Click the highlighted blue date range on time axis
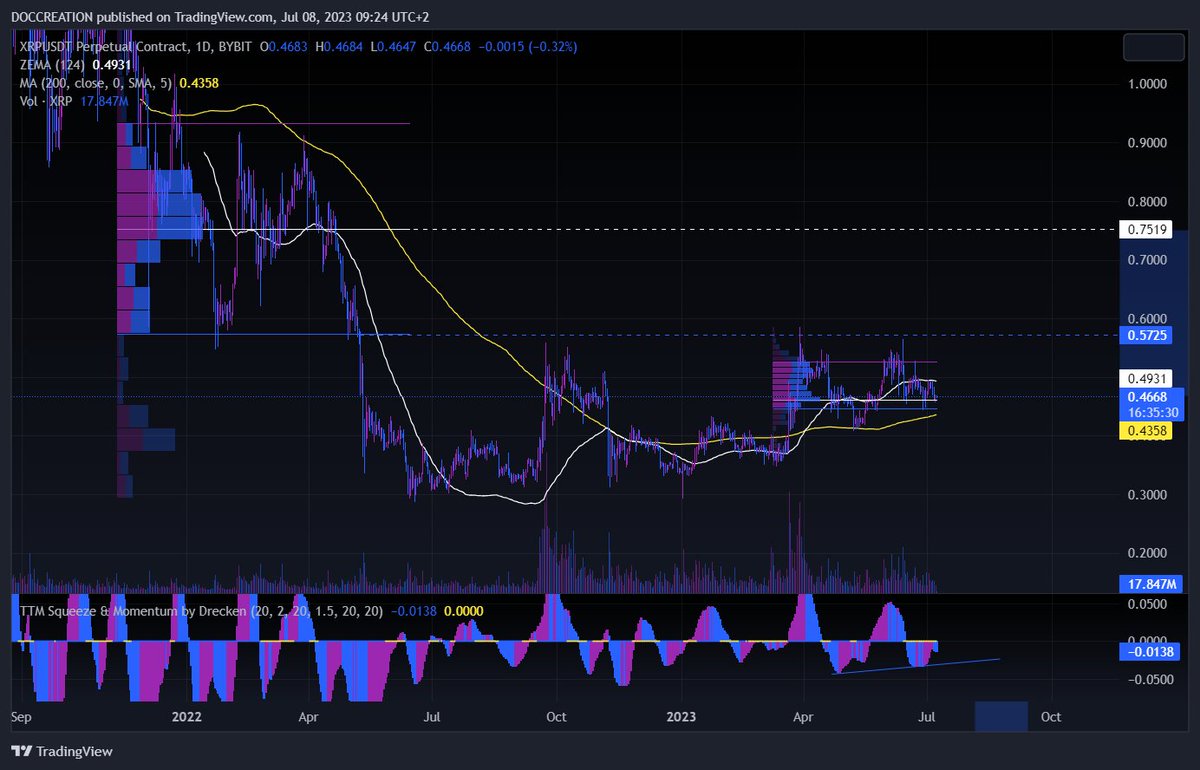The width and height of the screenshot is (1200, 770). tap(1002, 716)
